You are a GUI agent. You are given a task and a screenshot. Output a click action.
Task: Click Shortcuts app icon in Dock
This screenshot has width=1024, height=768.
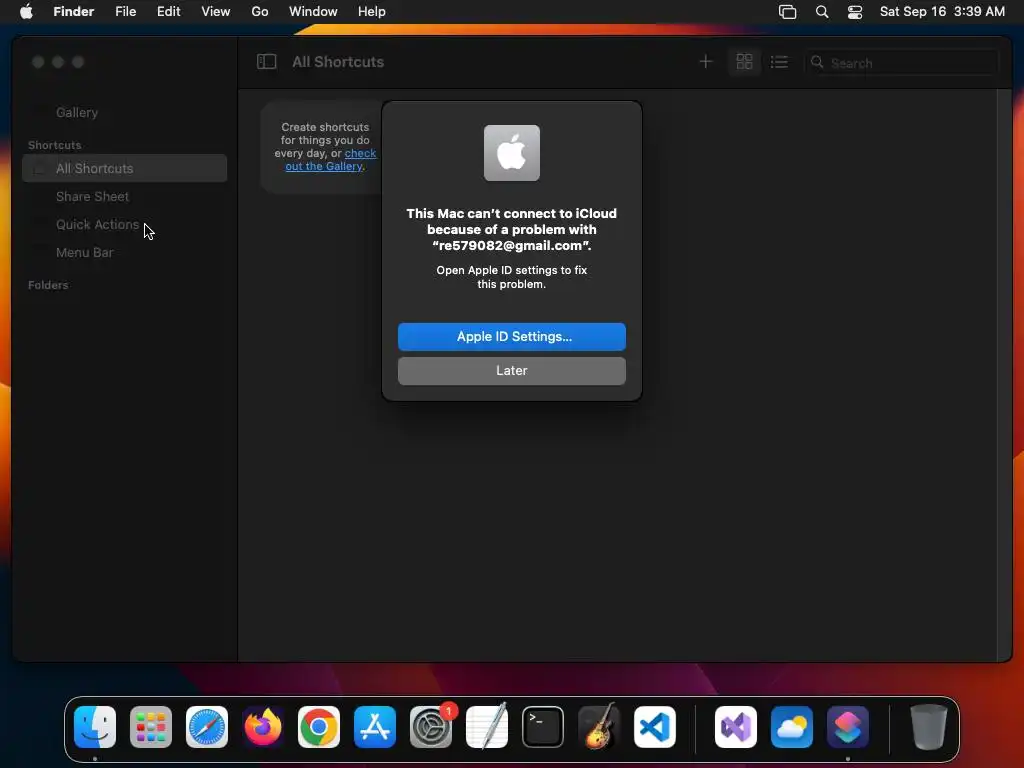[x=848, y=727]
